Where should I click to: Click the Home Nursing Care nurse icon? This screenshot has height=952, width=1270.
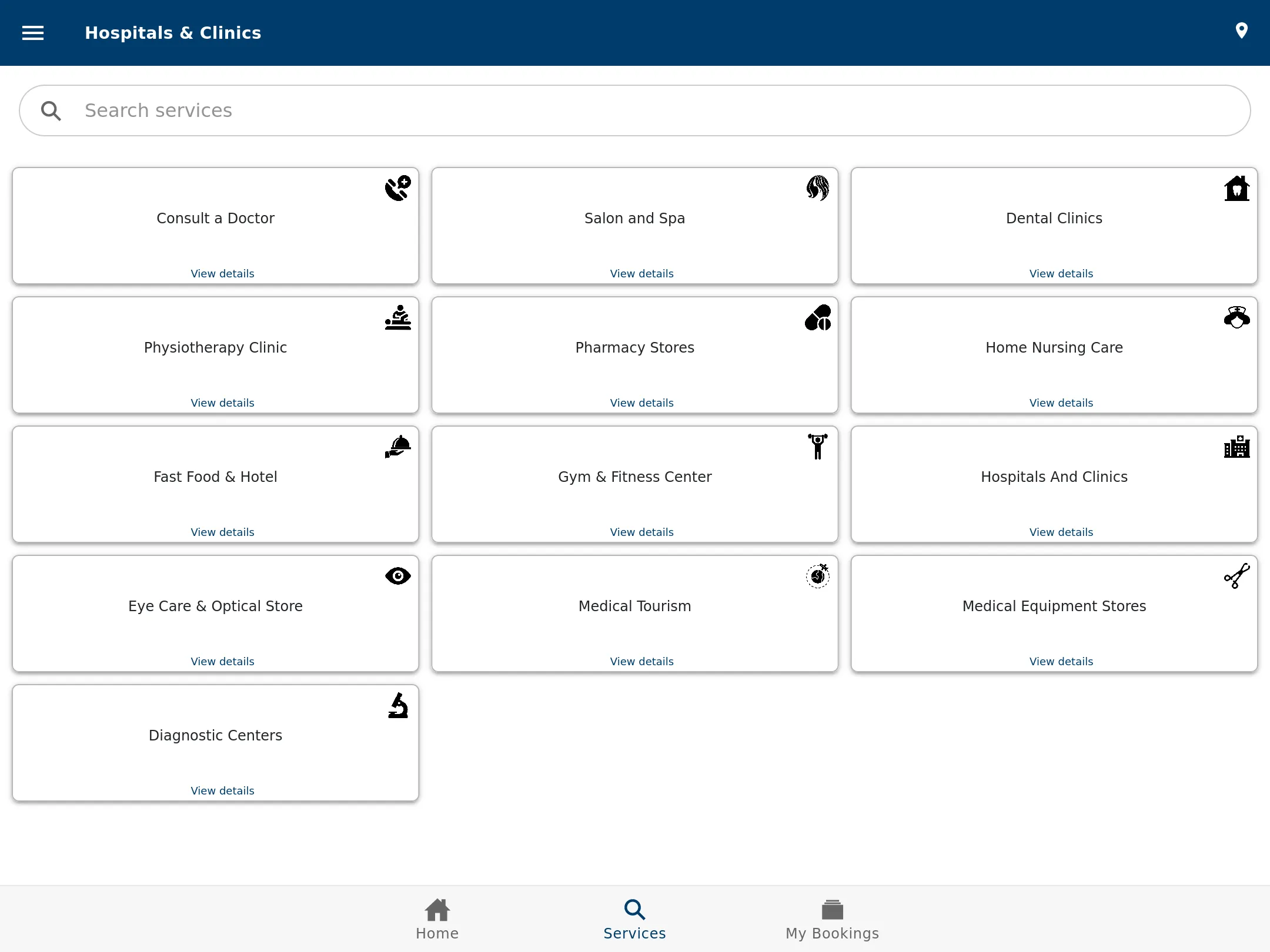tap(1237, 317)
